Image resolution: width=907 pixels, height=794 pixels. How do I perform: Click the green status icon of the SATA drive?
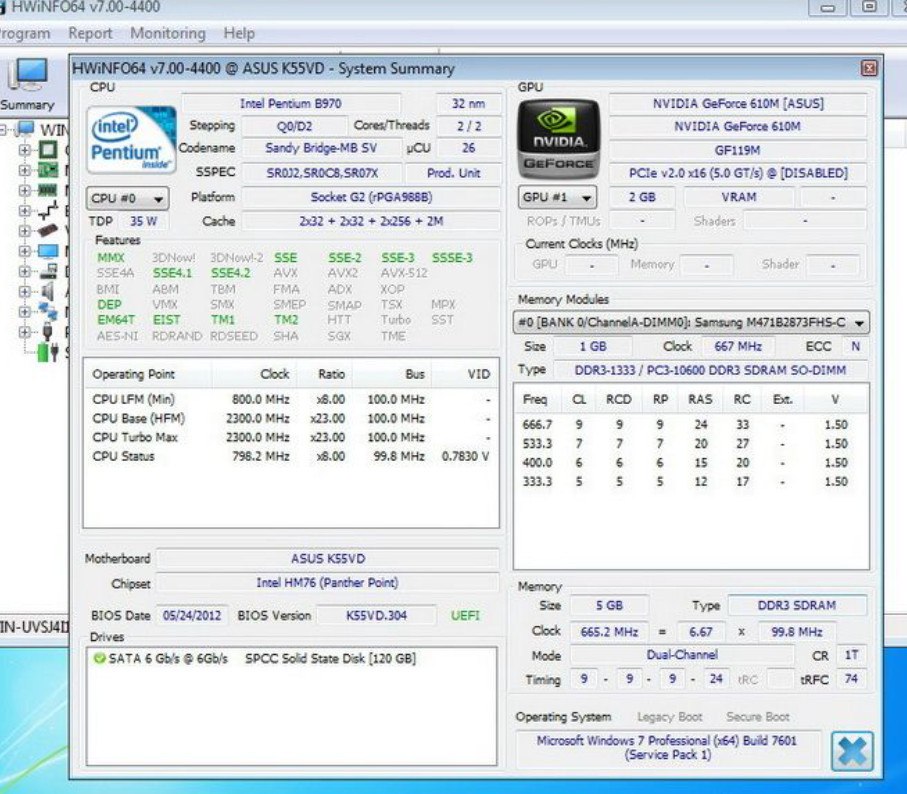coord(99,658)
